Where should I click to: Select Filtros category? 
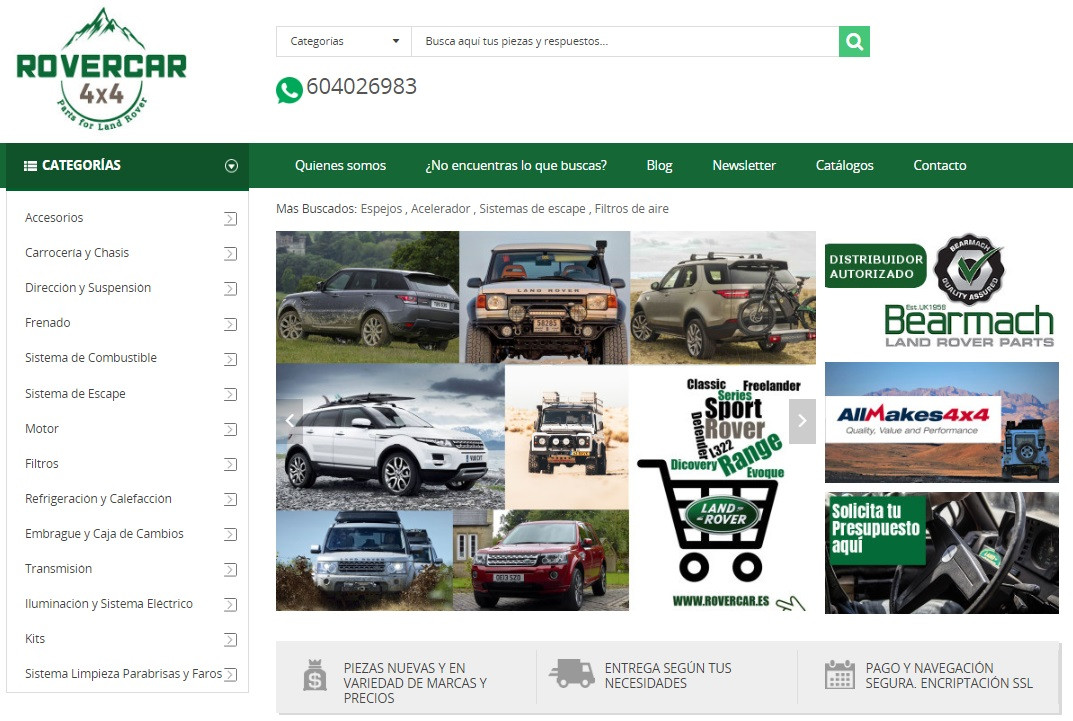(x=42, y=463)
